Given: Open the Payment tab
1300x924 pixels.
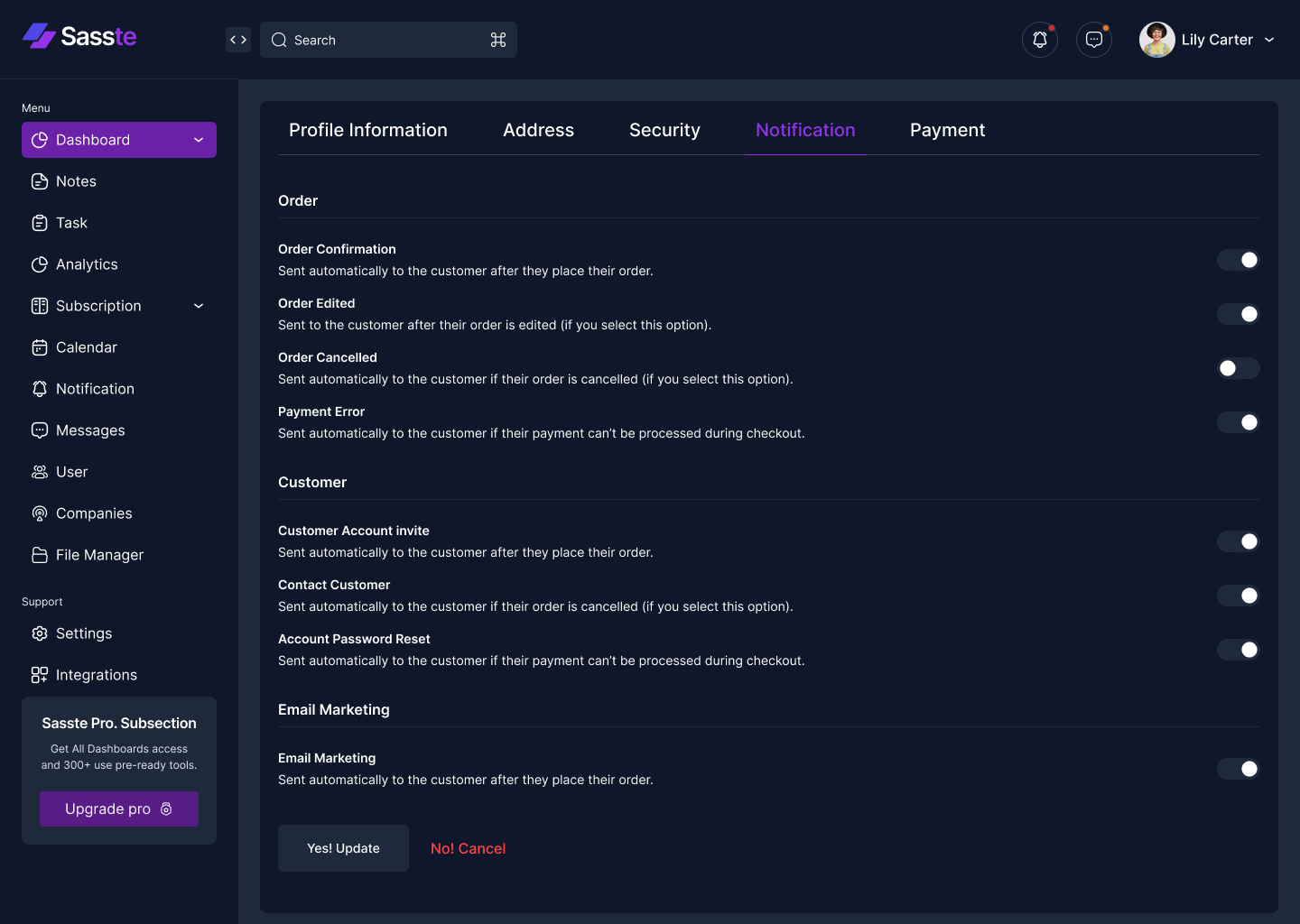Looking at the screenshot, I should pyautogui.click(x=947, y=130).
